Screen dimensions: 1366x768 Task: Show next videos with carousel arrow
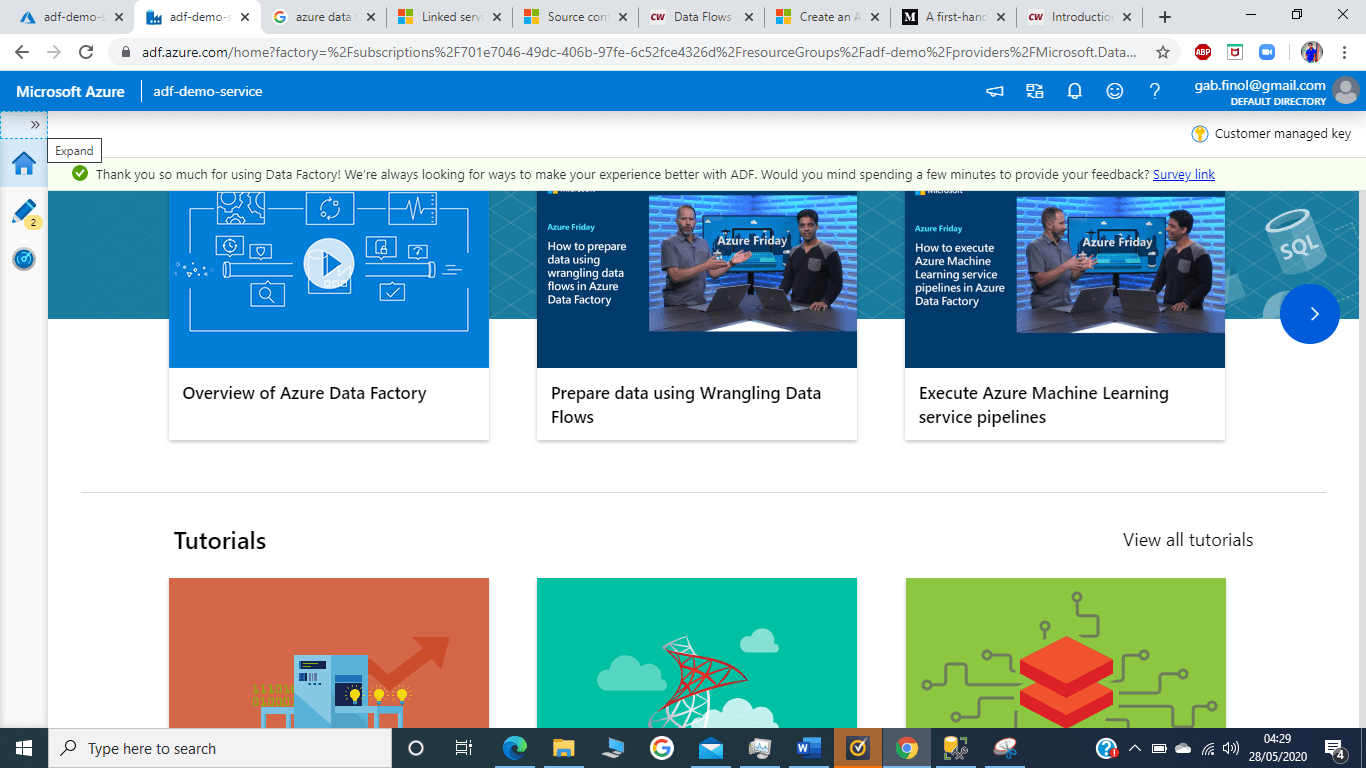click(1309, 314)
